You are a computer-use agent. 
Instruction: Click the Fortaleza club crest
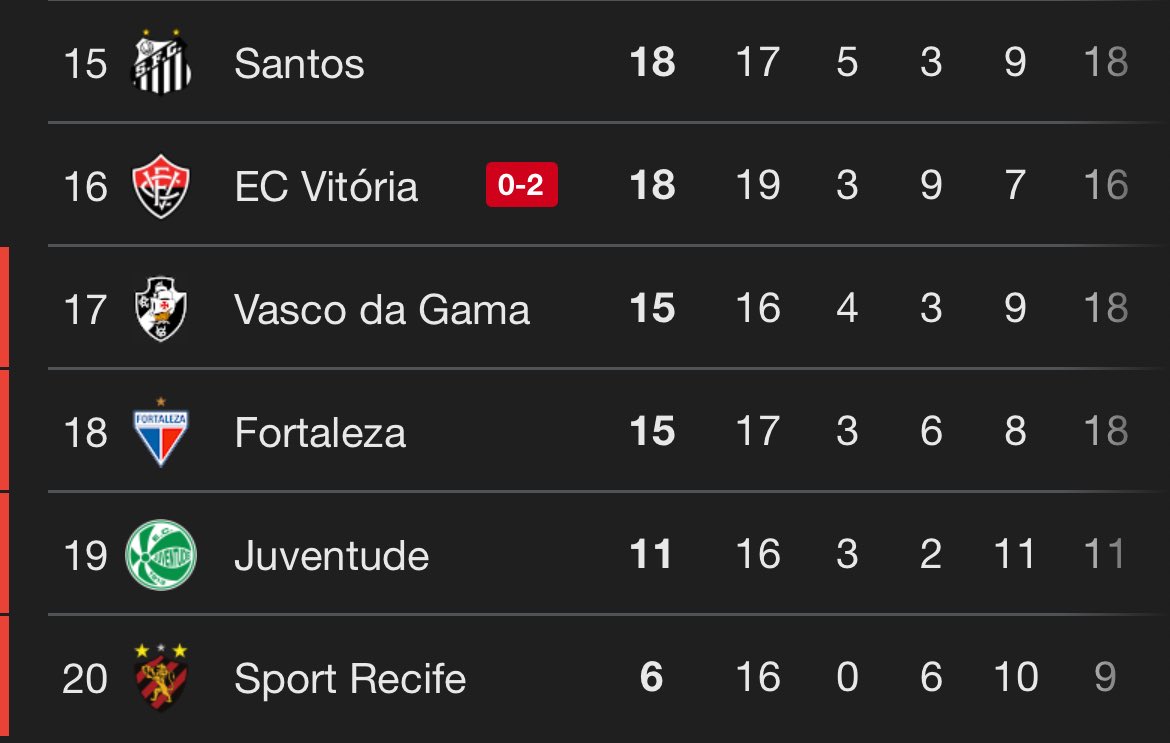pyautogui.click(x=161, y=431)
